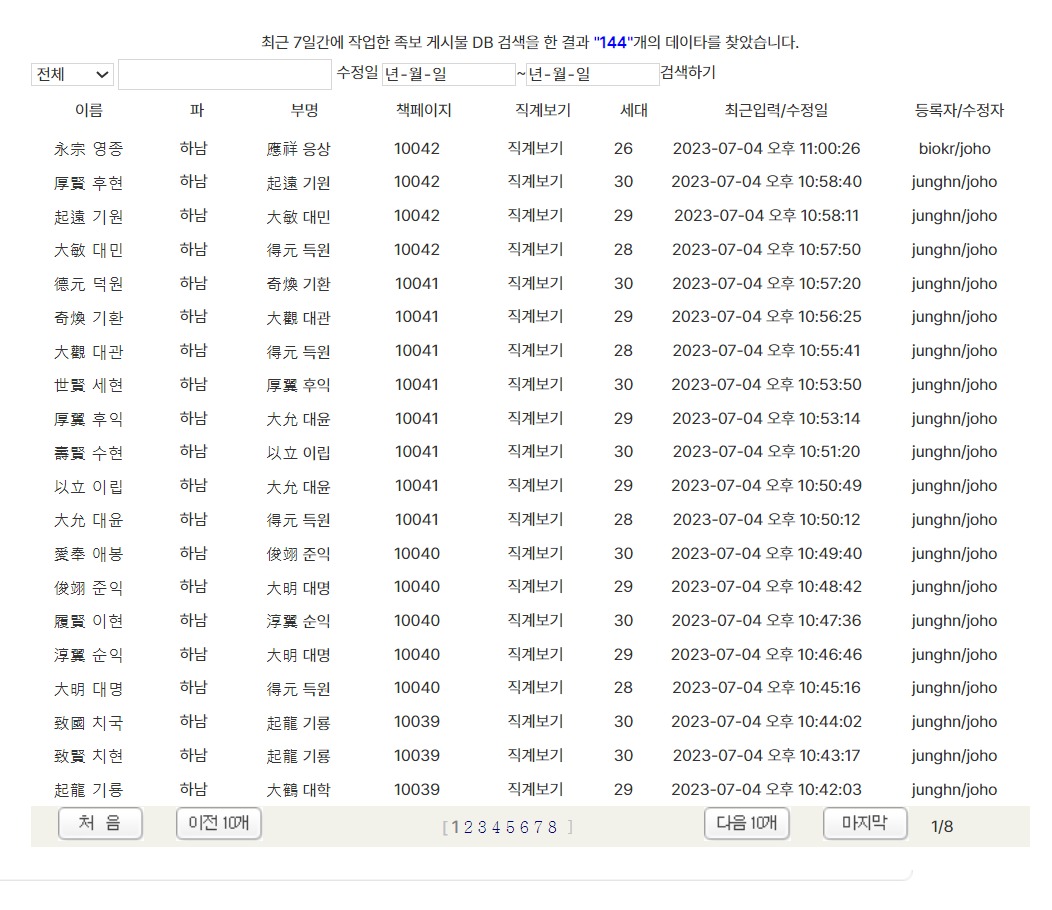Open page 8 in pagination

point(552,827)
